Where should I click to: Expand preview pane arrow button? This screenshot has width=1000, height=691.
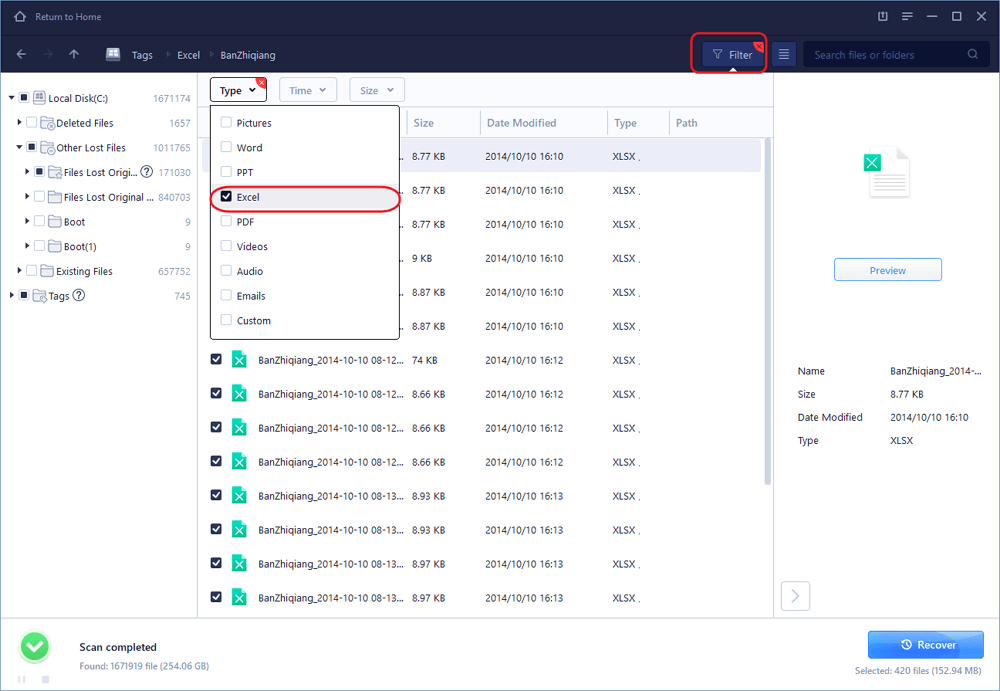[795, 597]
